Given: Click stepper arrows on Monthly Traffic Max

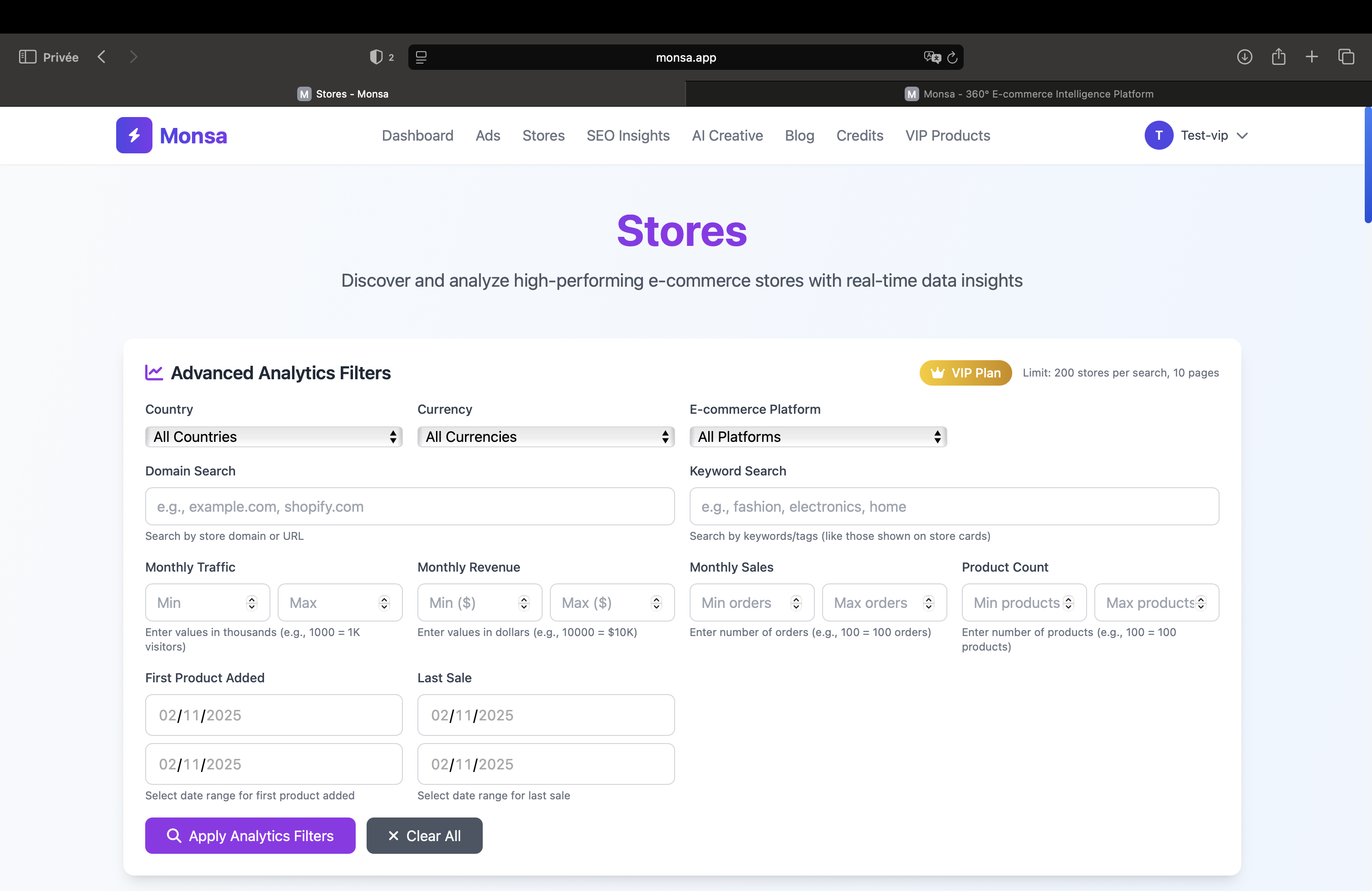Looking at the screenshot, I should pos(384,603).
